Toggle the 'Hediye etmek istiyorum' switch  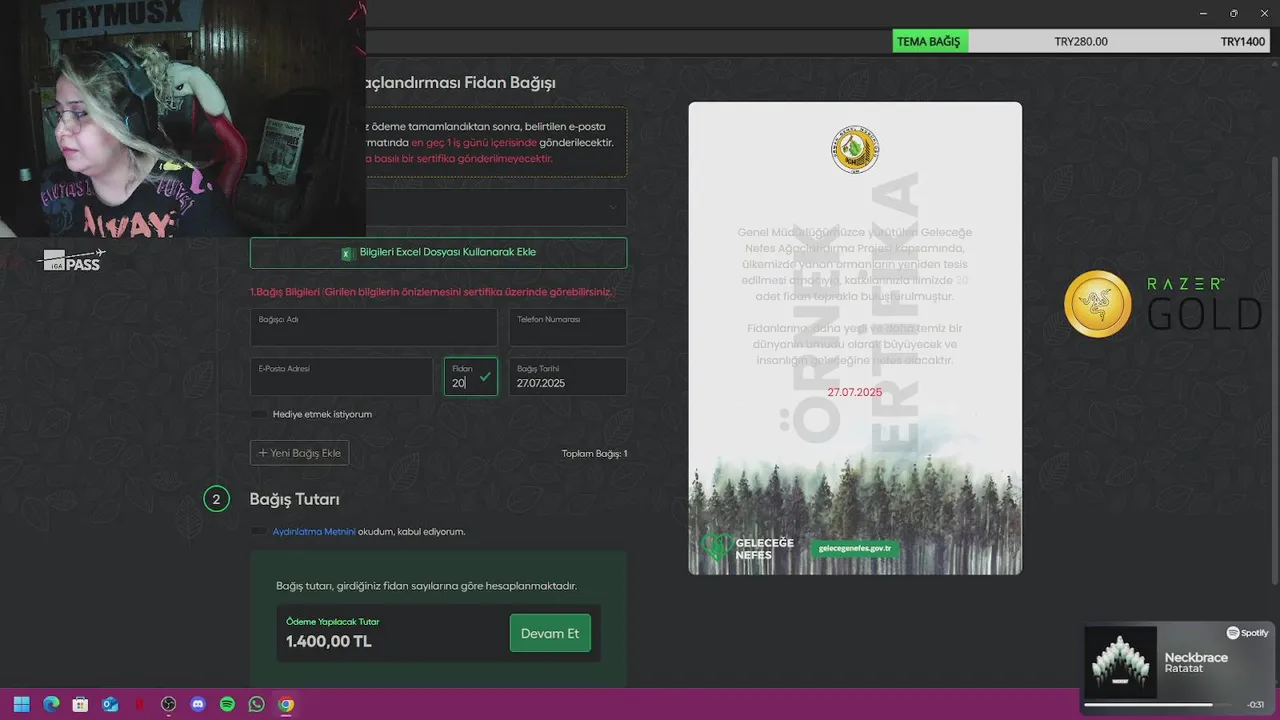coord(260,414)
